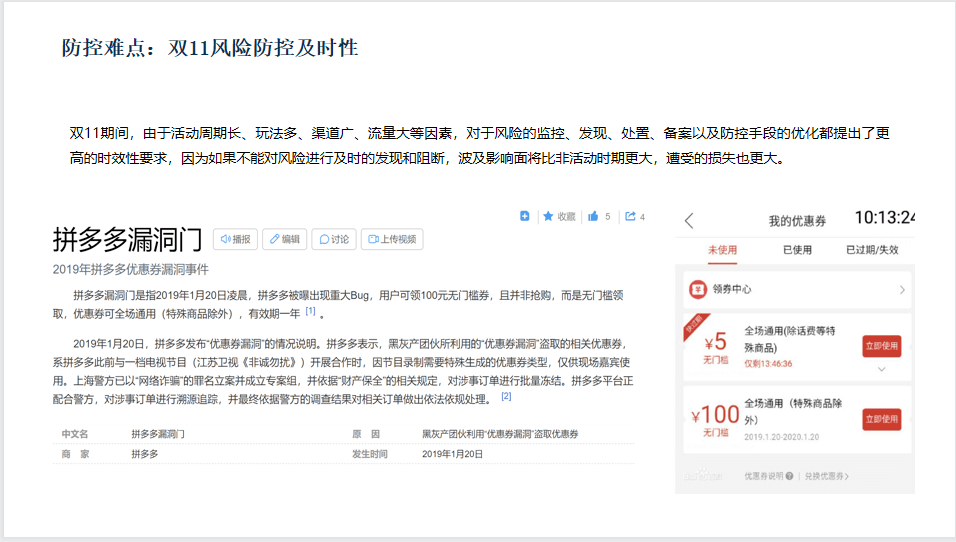This screenshot has height=542, width=956.
Task: Click the 编辑 edit button
Action: [x=284, y=239]
